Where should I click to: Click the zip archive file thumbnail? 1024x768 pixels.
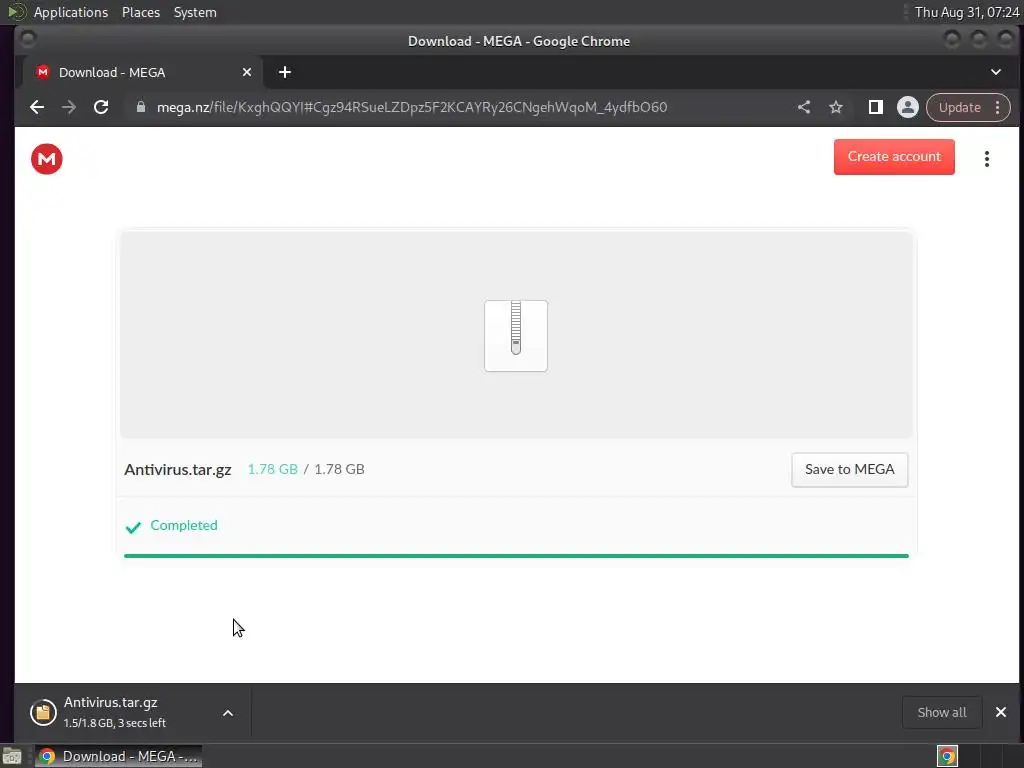(x=516, y=336)
